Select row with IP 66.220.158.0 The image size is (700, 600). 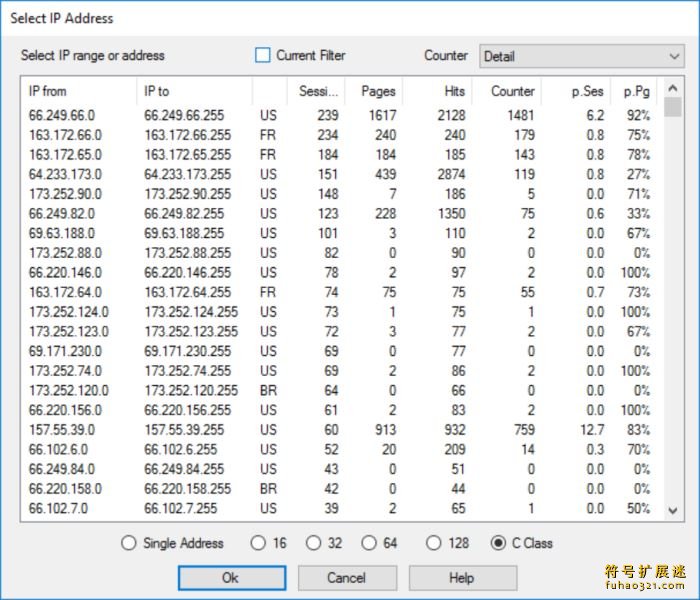click(x=340, y=488)
